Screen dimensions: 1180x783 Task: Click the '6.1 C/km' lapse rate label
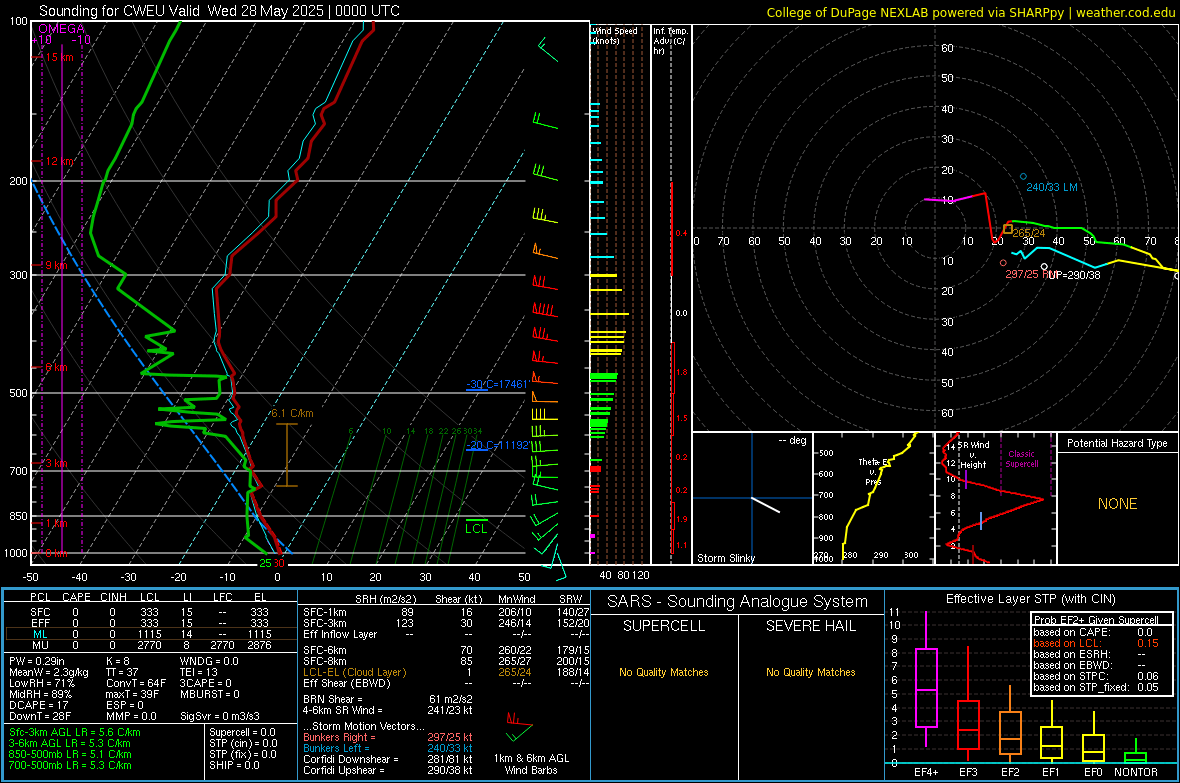(x=293, y=413)
